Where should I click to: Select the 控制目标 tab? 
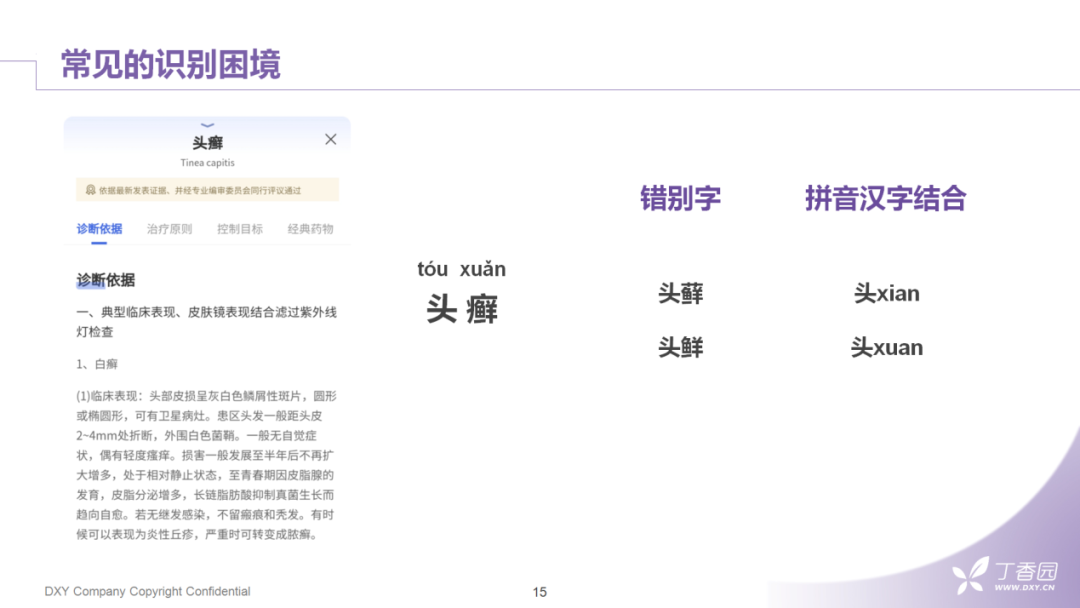point(240,229)
